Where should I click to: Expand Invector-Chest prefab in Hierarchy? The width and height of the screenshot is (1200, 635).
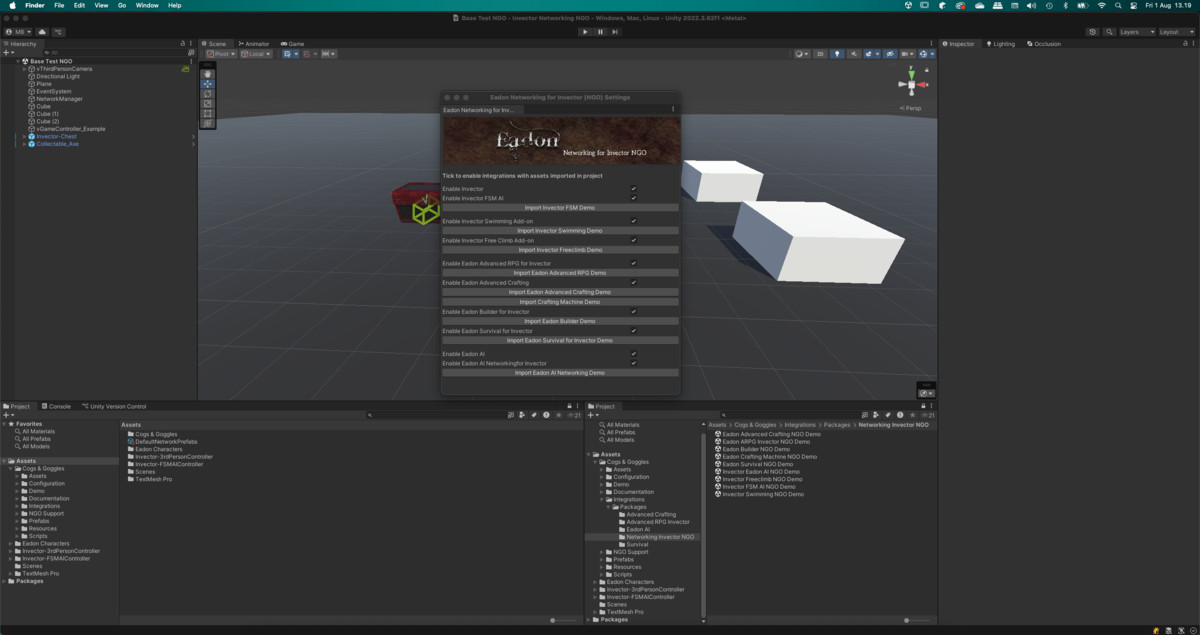pos(24,136)
